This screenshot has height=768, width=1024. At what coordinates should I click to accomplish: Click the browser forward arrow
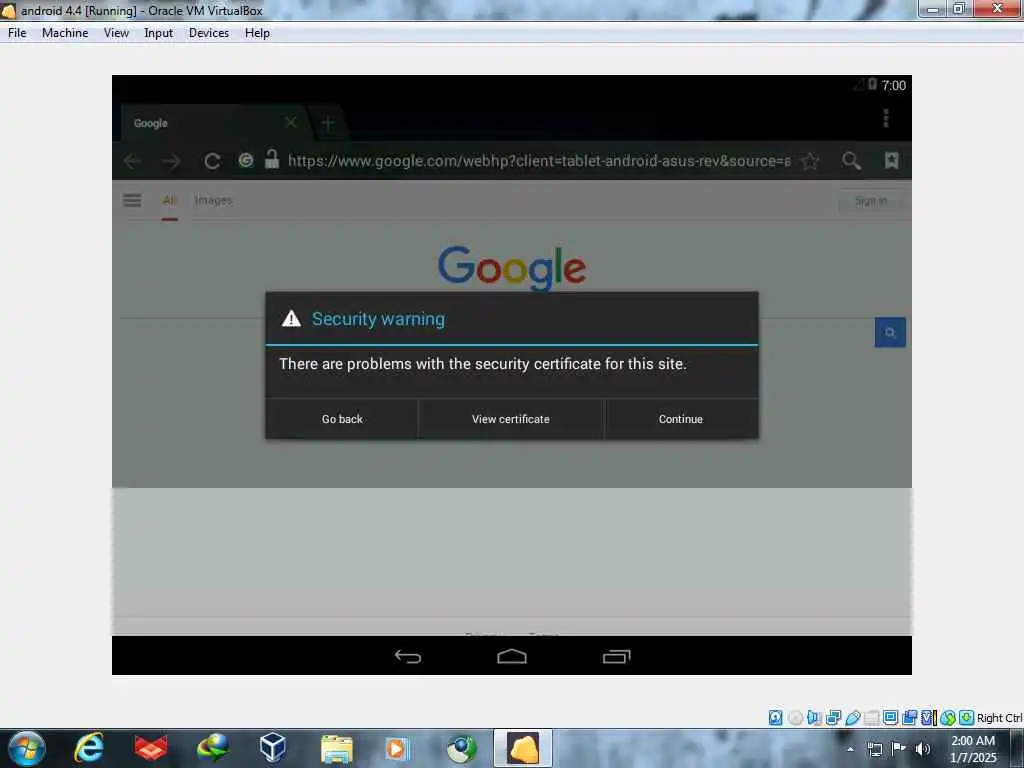coord(171,161)
